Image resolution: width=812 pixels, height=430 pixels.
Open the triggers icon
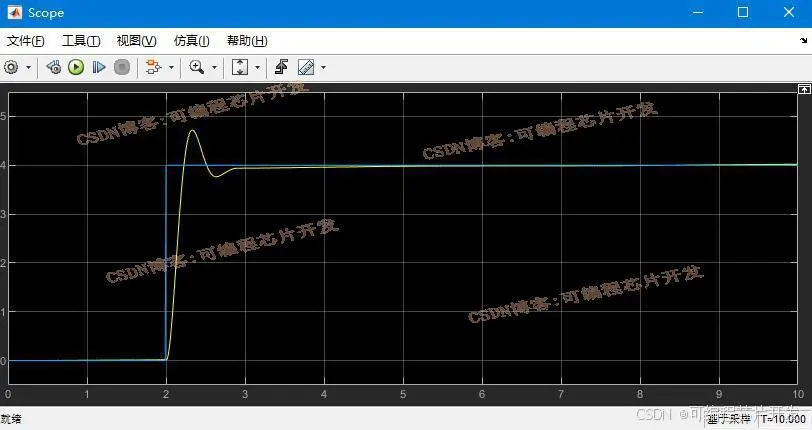click(x=282, y=67)
